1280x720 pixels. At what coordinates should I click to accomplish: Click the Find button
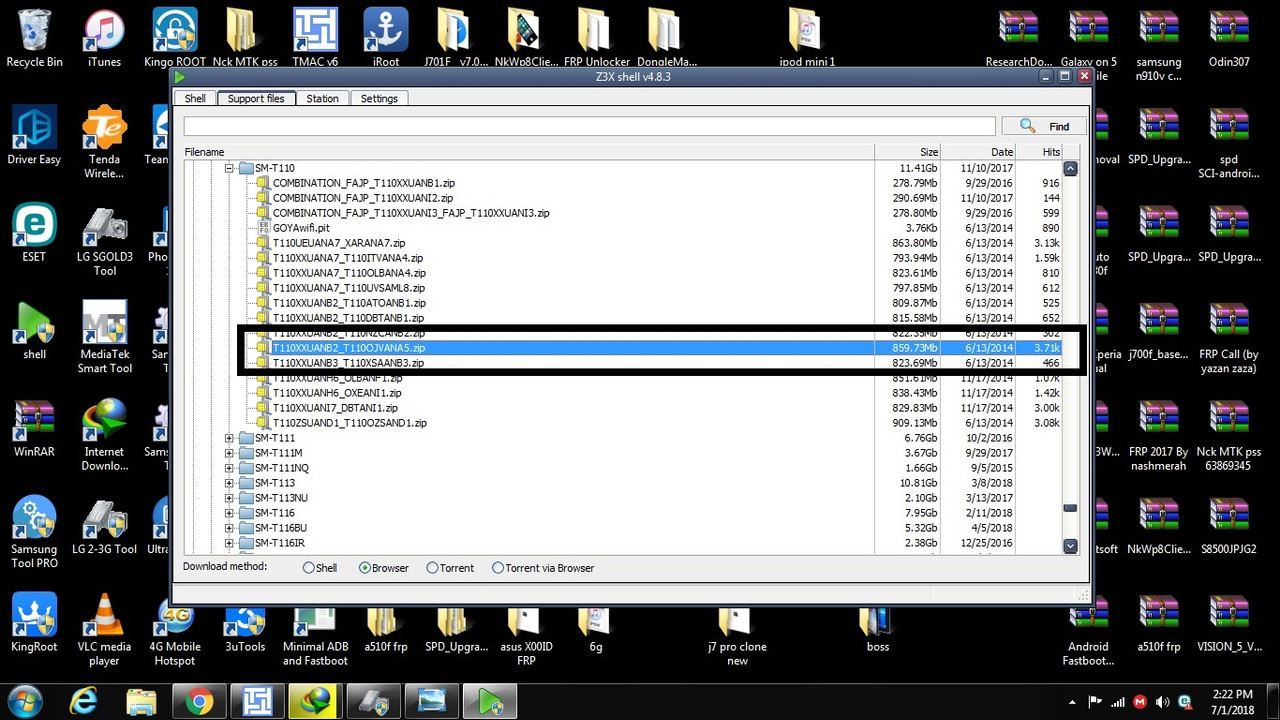[x=1042, y=126]
